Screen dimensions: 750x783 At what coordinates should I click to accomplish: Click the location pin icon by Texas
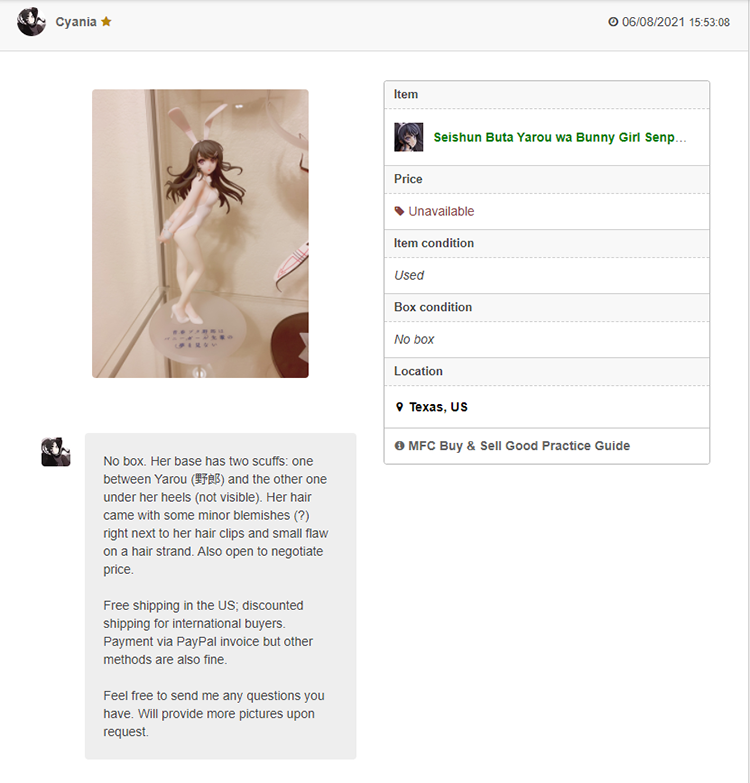click(x=399, y=407)
